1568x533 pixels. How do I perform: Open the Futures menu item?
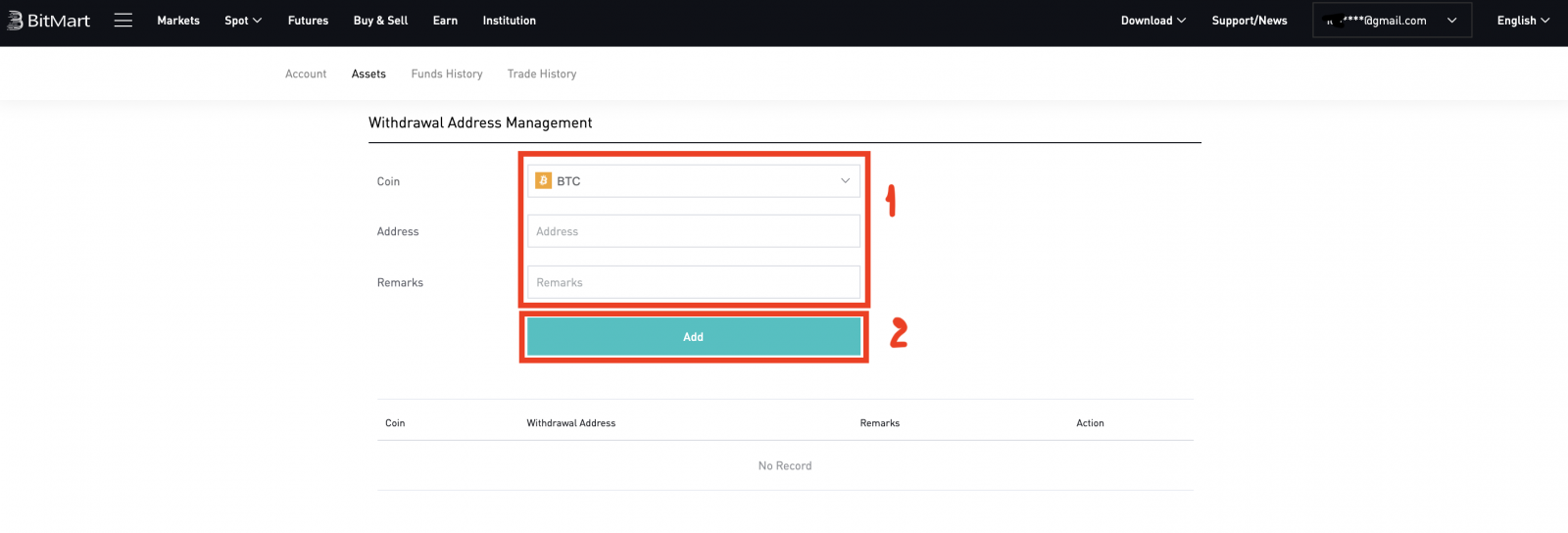point(308,21)
